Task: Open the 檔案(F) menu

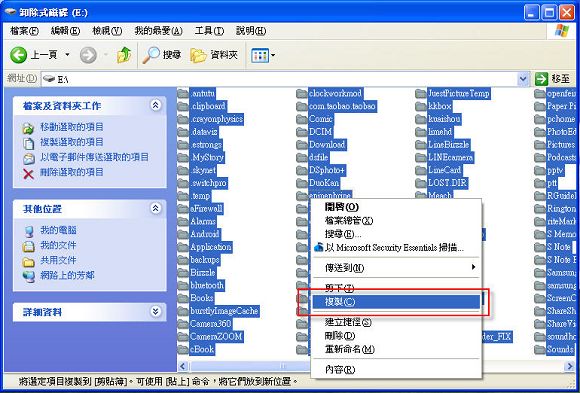Action: tap(24, 31)
